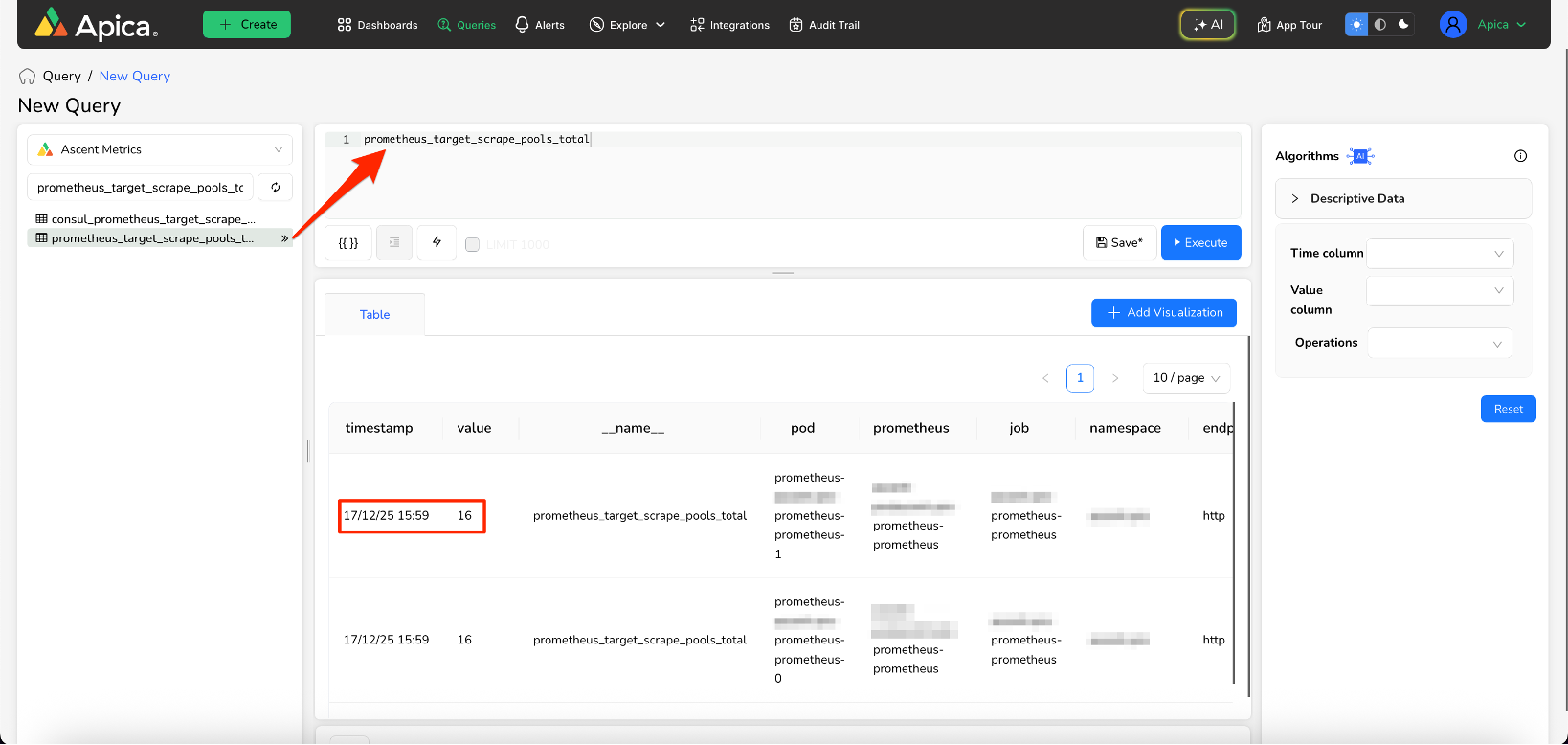This screenshot has width=1568, height=745.
Task: Insert prometheus_target_scrape_pools_total using double arrow
Action: 284,238
